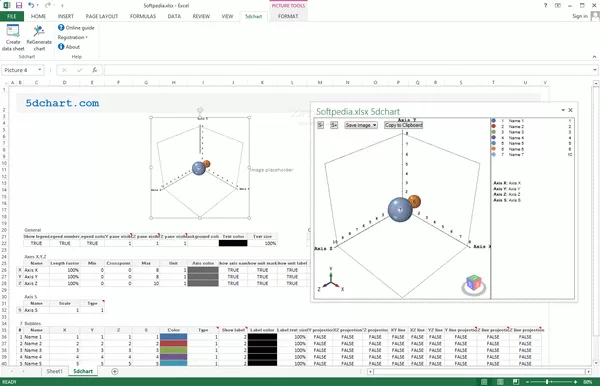Click the Excel application icon in title bar
This screenshot has height=386, width=600.
click(7, 5)
